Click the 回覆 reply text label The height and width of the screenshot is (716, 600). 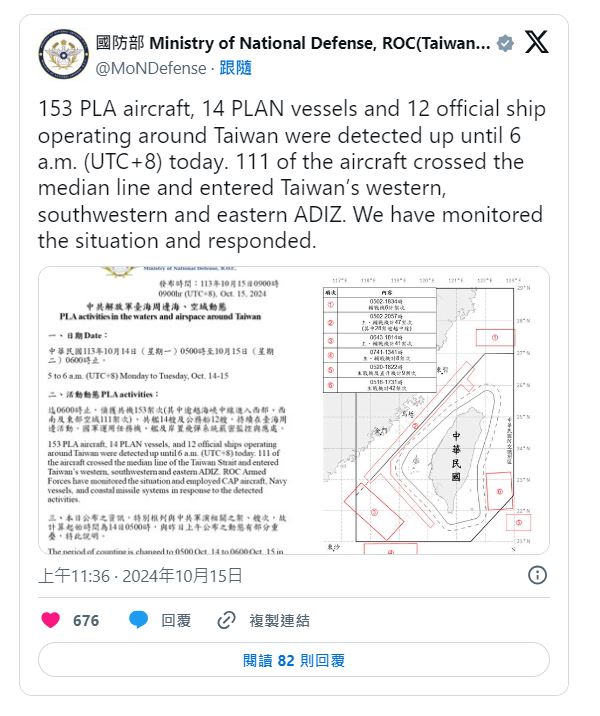(x=176, y=620)
